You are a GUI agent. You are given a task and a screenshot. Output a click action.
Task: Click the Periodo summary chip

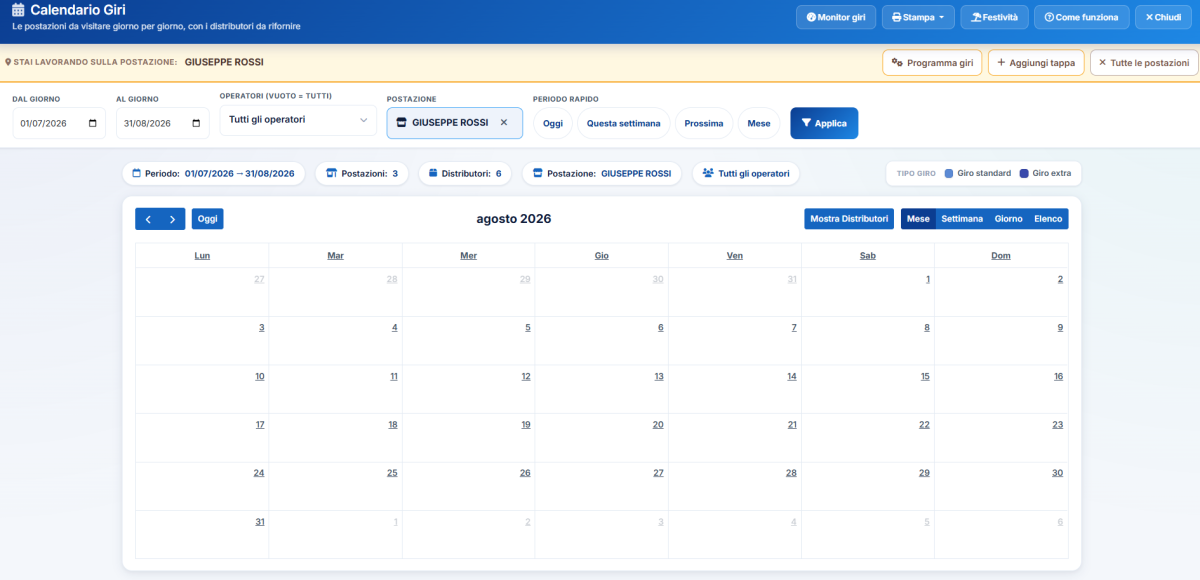[x=214, y=173]
